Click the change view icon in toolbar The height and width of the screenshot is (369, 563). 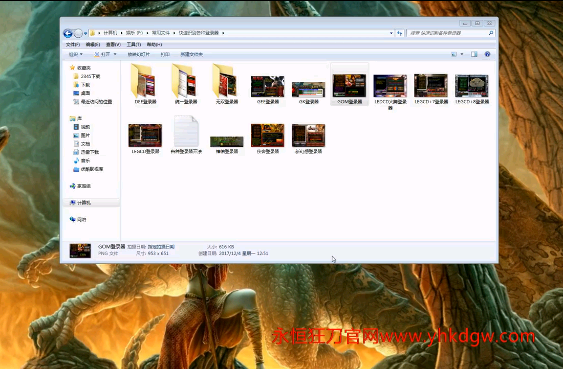(454, 54)
